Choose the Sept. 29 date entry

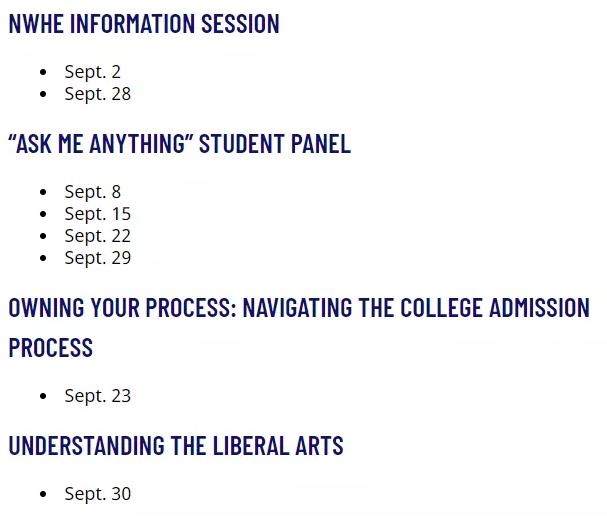coord(98,258)
